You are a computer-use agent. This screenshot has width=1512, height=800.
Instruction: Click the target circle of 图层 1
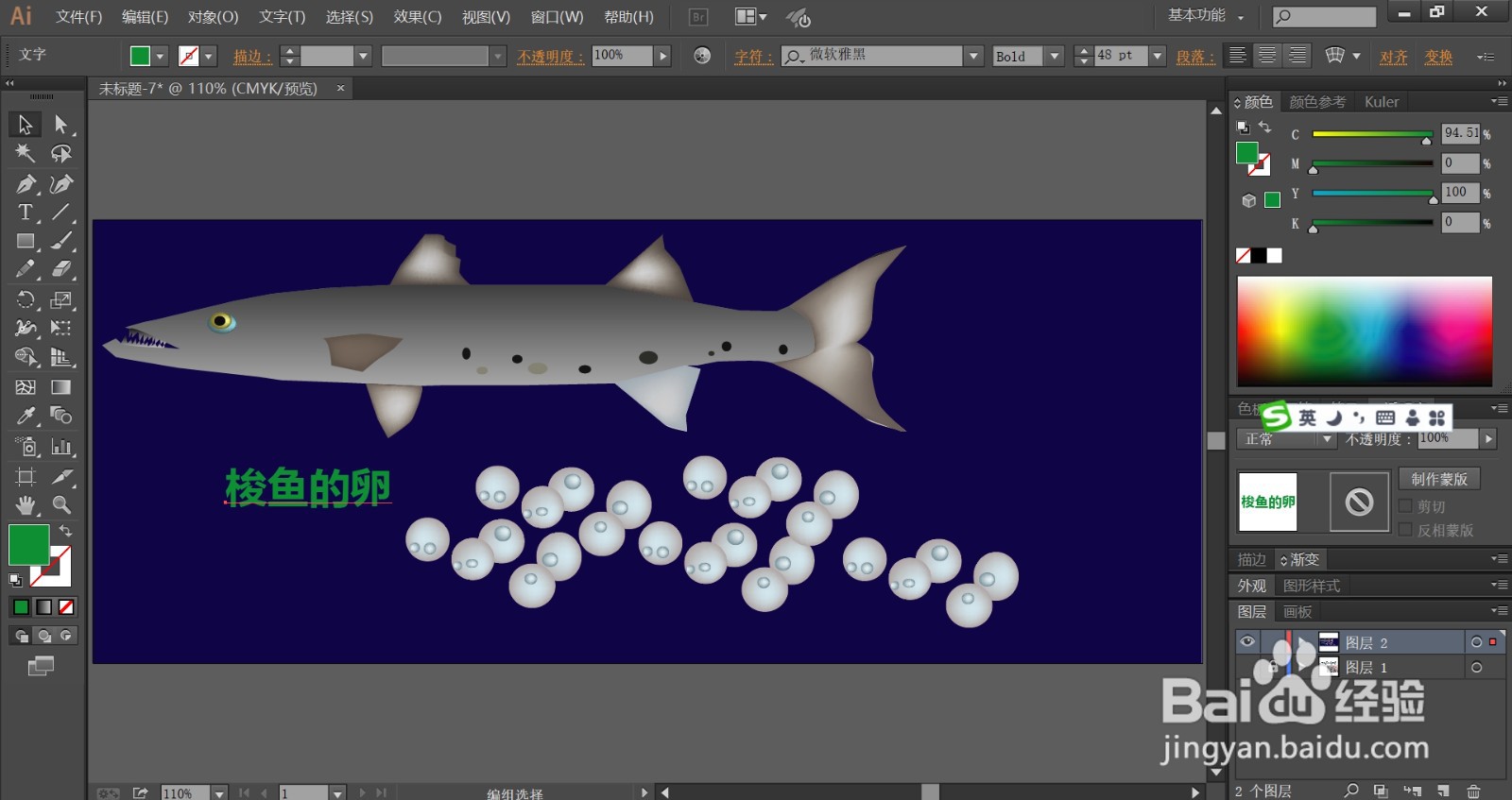pyautogui.click(x=1476, y=667)
